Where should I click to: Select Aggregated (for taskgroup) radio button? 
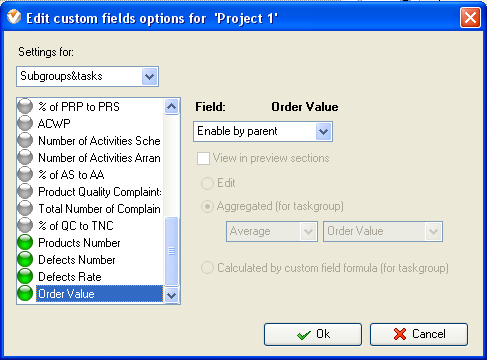(207, 207)
